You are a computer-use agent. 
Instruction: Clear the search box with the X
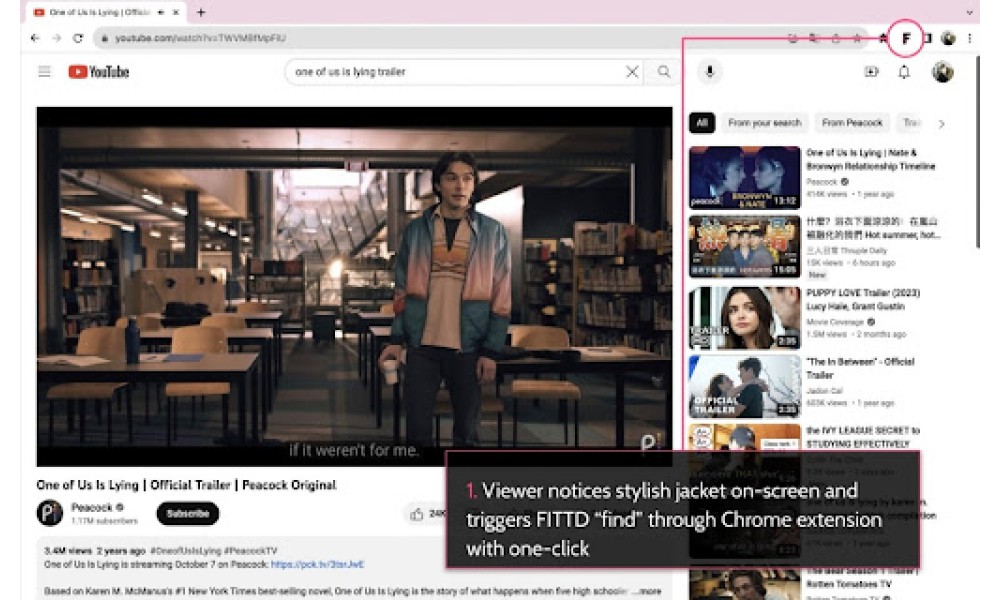tap(632, 72)
